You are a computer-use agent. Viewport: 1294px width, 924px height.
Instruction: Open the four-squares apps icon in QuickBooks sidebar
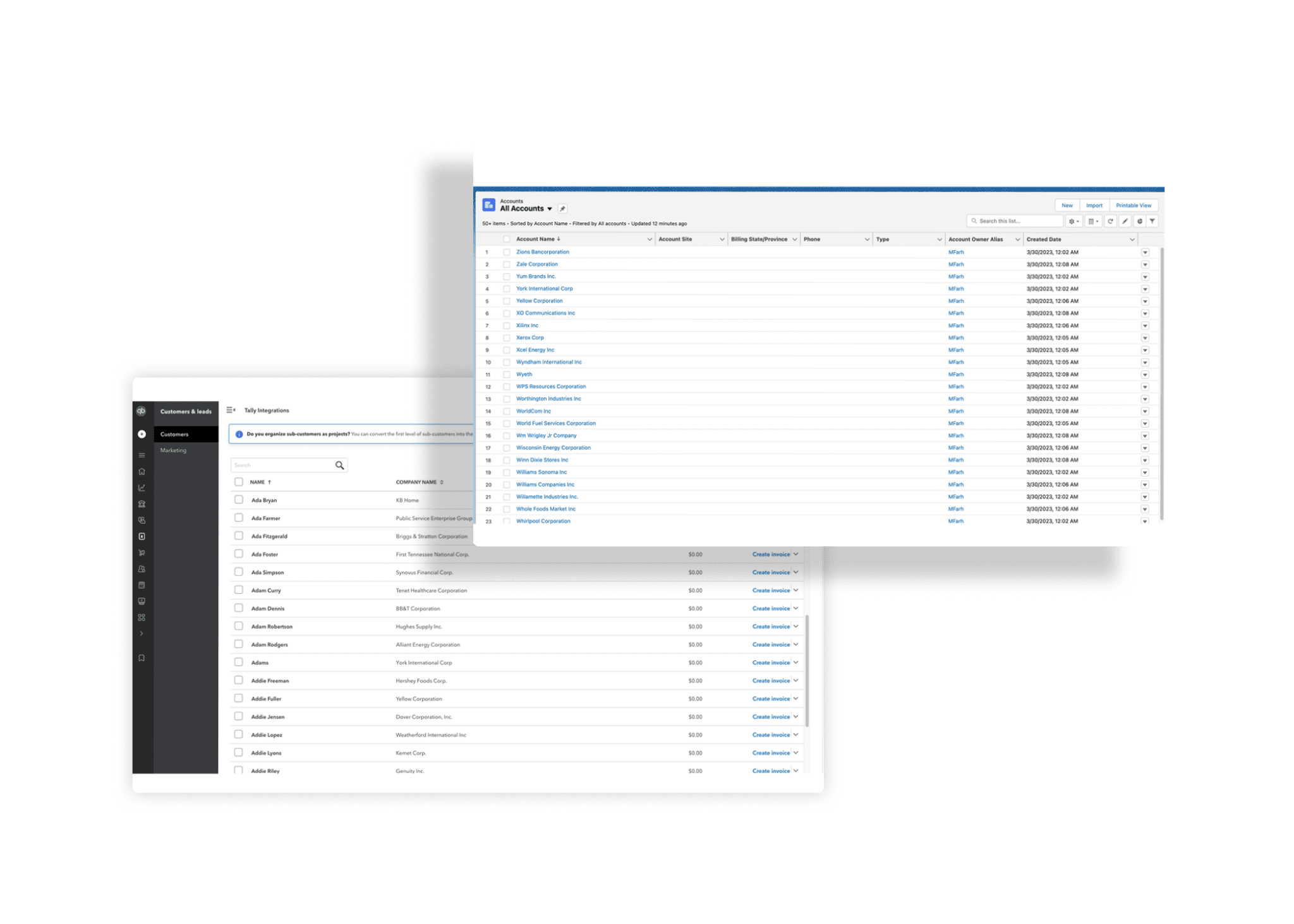tap(142, 618)
